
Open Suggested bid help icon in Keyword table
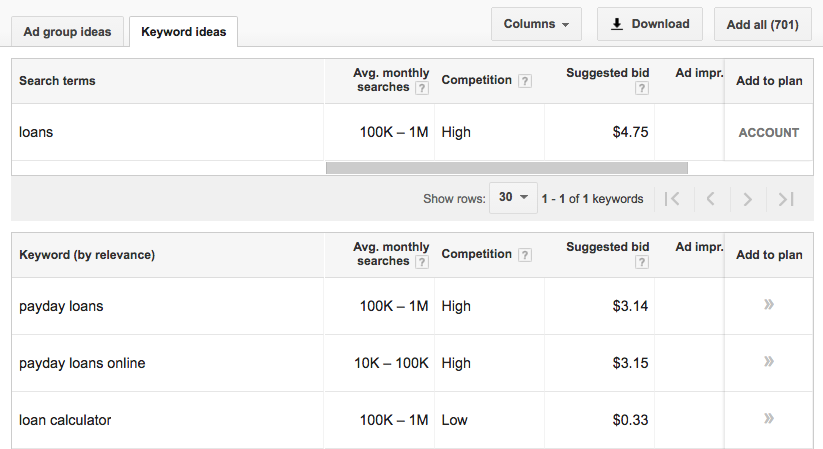pos(641,262)
